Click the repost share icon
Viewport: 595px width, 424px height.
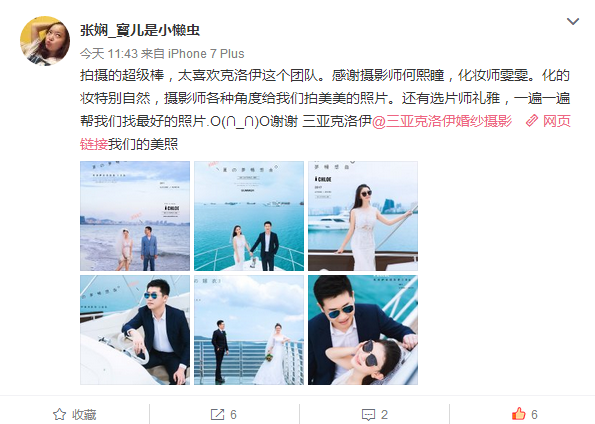[217, 415]
